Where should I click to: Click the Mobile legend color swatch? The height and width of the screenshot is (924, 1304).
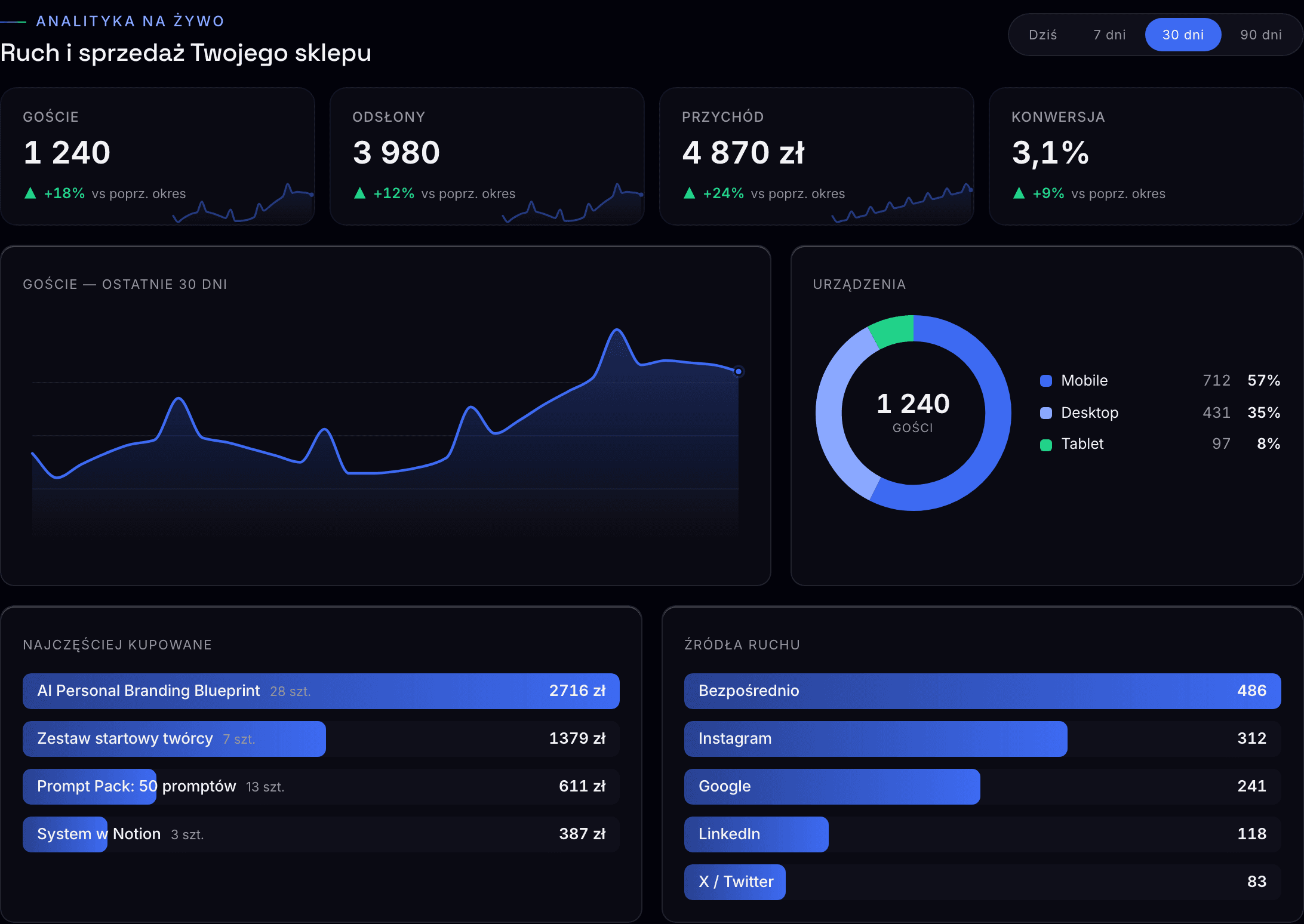click(x=1045, y=381)
